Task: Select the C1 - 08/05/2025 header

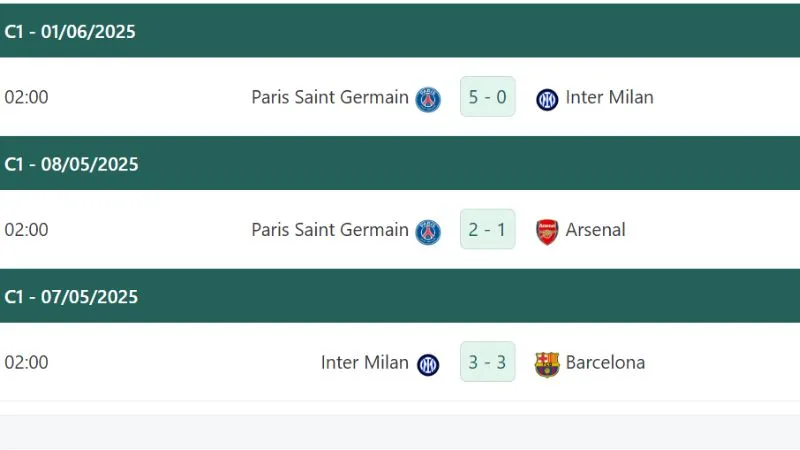Action: (400, 163)
